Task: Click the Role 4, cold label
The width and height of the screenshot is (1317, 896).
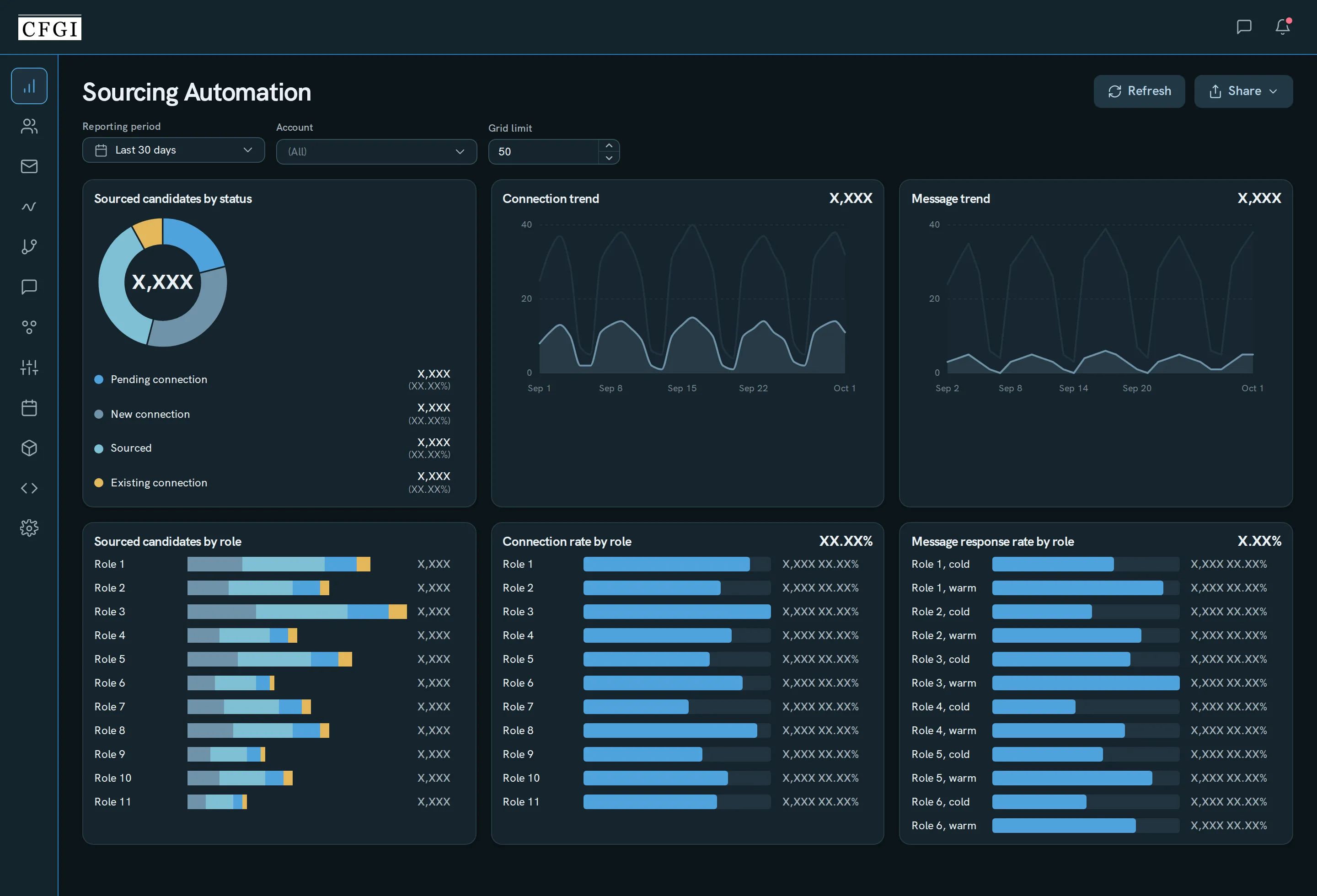Action: click(940, 707)
